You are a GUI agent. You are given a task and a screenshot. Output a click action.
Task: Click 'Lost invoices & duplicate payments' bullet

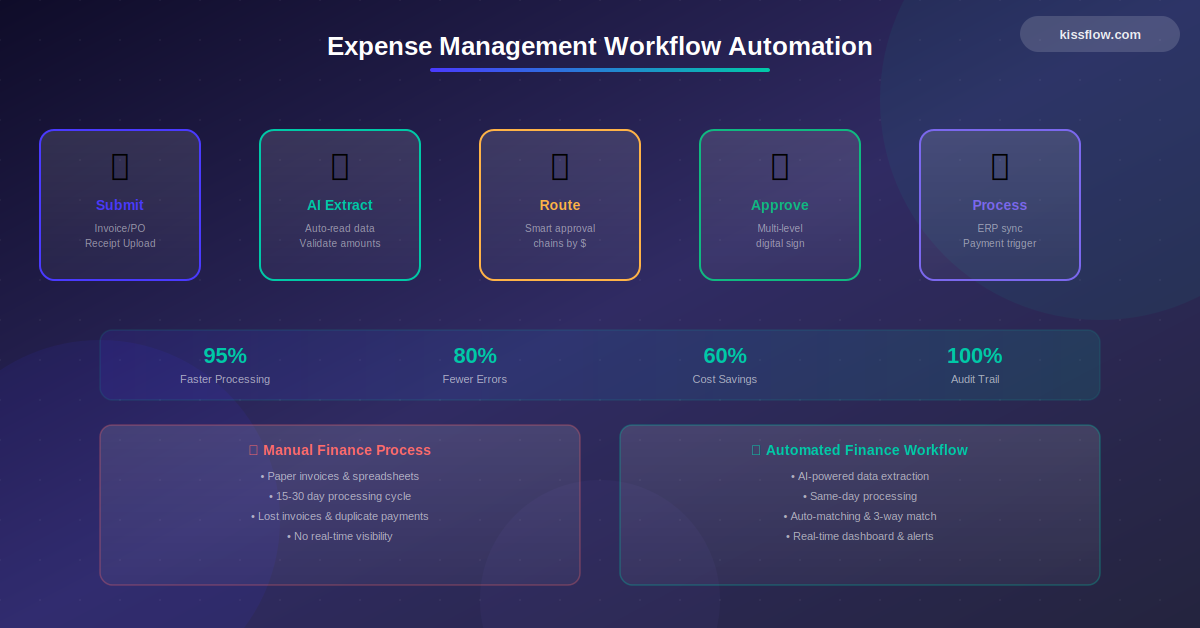[x=340, y=516]
